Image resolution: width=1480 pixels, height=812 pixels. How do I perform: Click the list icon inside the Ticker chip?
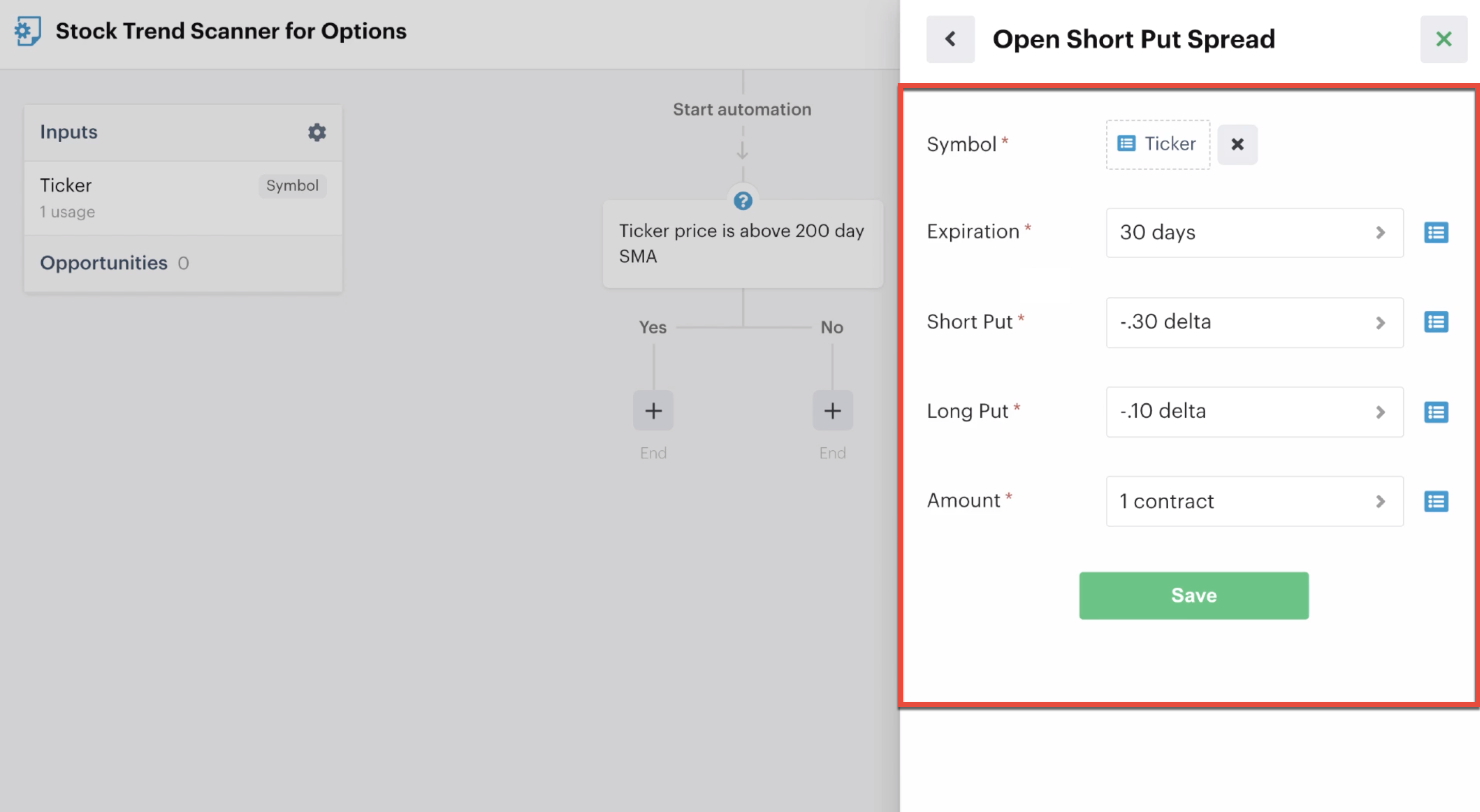point(1126,143)
